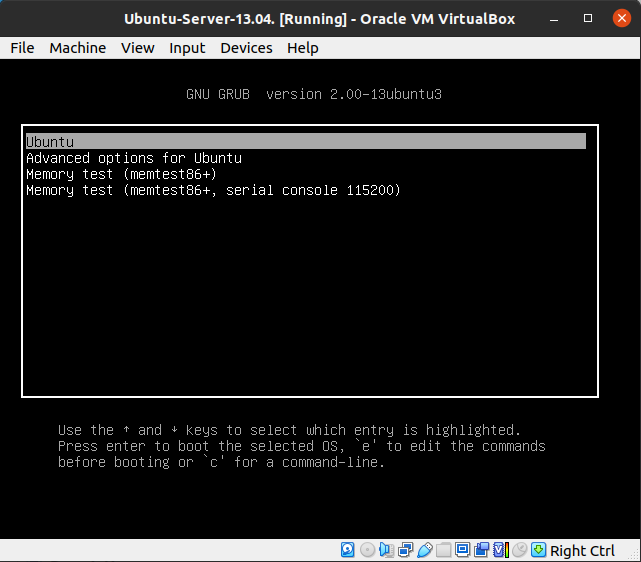This screenshot has height=562, width=641.
Task: Click the keyboard capture green arrow icon
Action: [538, 550]
